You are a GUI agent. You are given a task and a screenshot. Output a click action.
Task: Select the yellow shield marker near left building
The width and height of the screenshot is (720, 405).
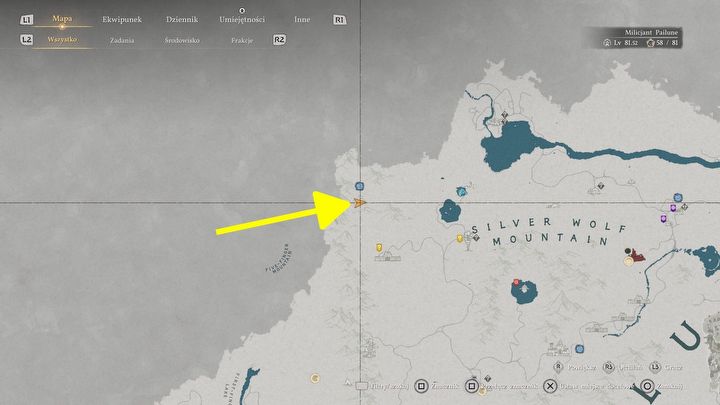(378, 247)
